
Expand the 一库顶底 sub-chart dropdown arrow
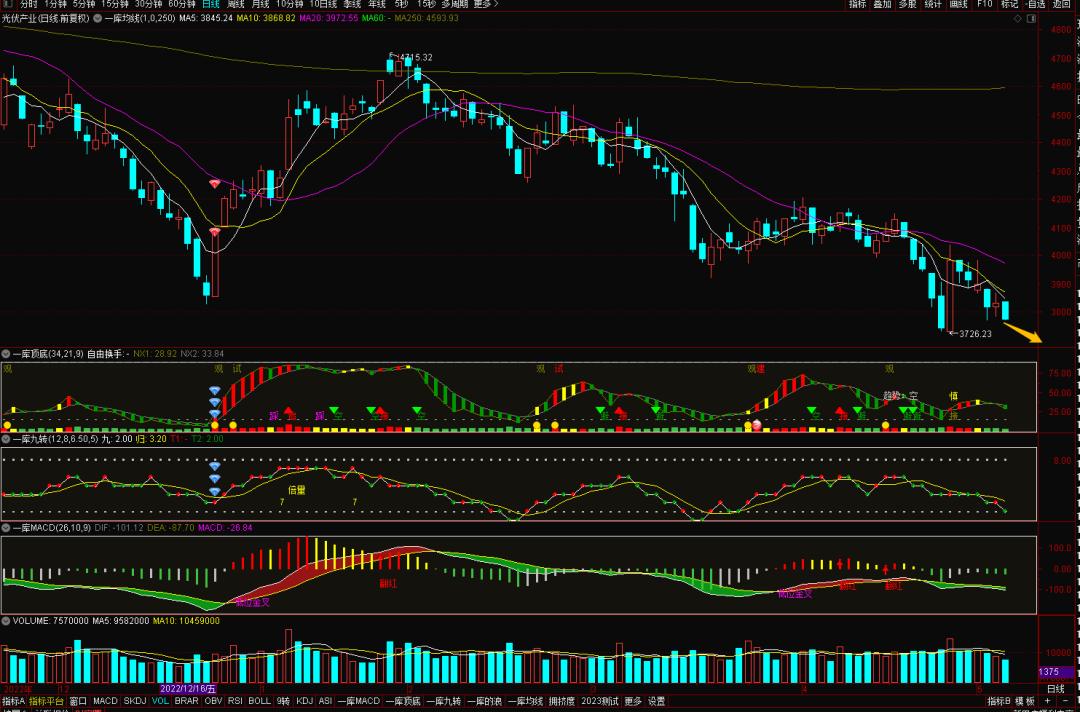[6, 354]
